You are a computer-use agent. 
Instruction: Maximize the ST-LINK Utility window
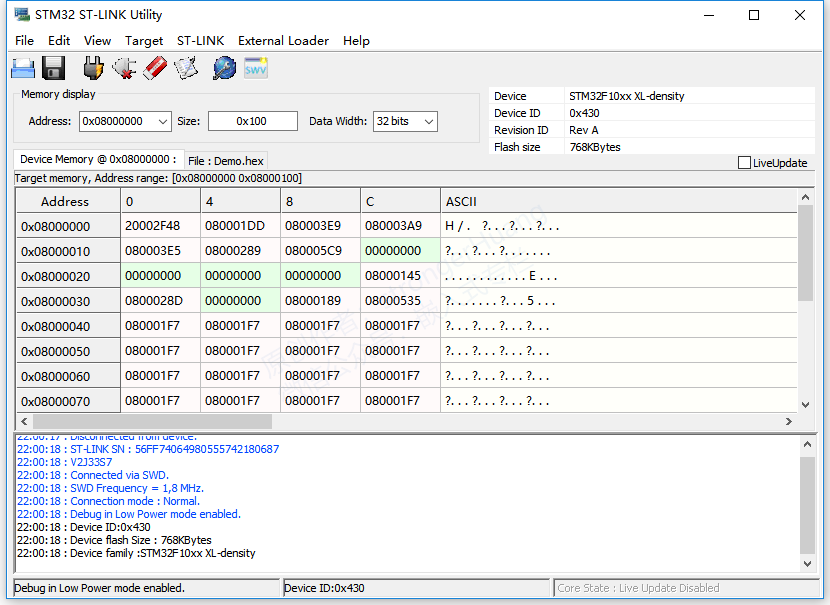pyautogui.click(x=754, y=15)
